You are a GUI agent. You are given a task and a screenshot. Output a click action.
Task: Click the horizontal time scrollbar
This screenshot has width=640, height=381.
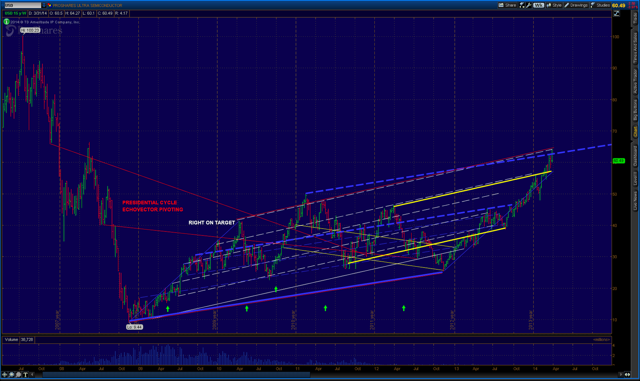(x=176, y=374)
